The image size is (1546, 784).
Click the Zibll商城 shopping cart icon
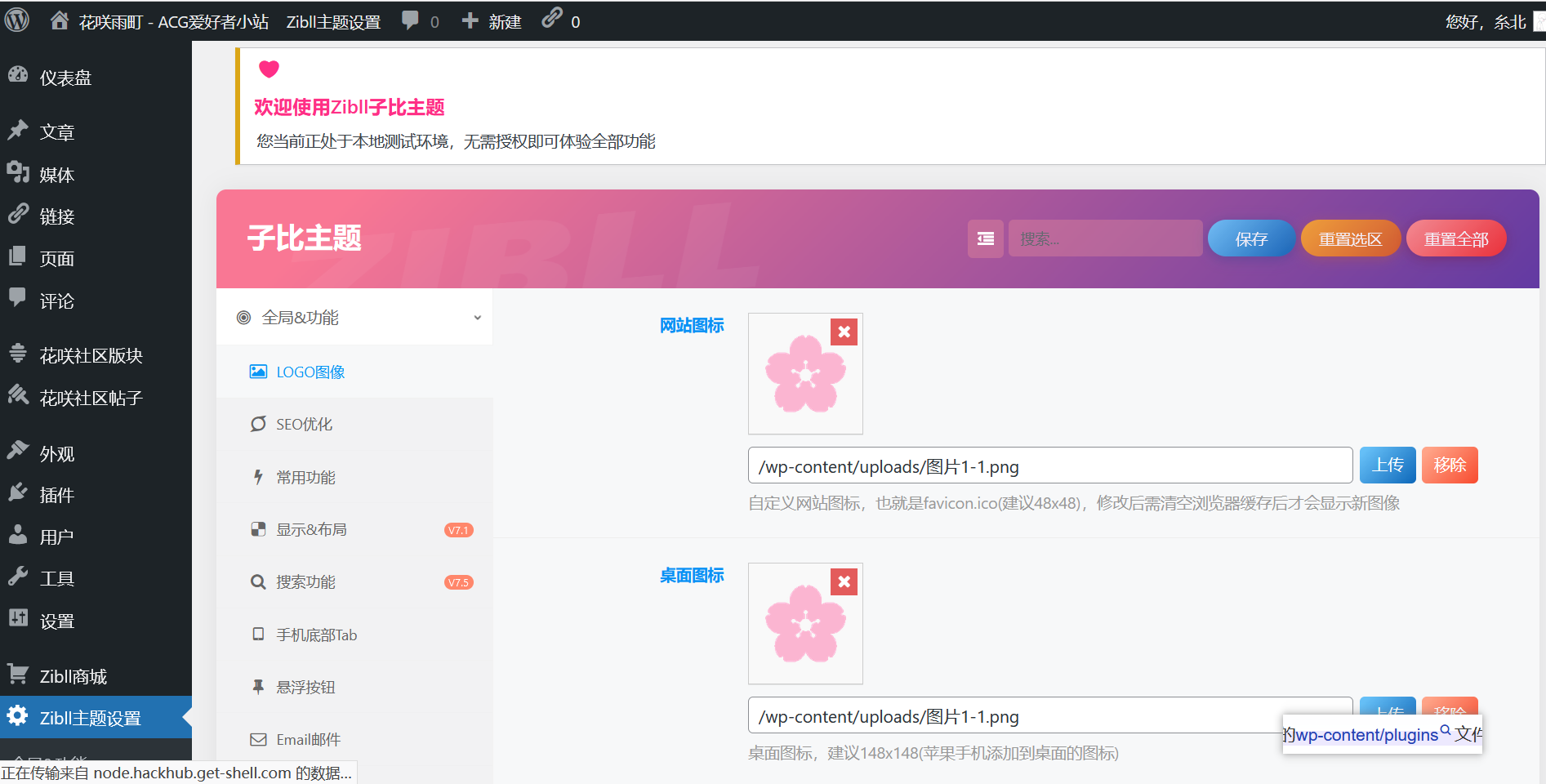[x=18, y=674]
